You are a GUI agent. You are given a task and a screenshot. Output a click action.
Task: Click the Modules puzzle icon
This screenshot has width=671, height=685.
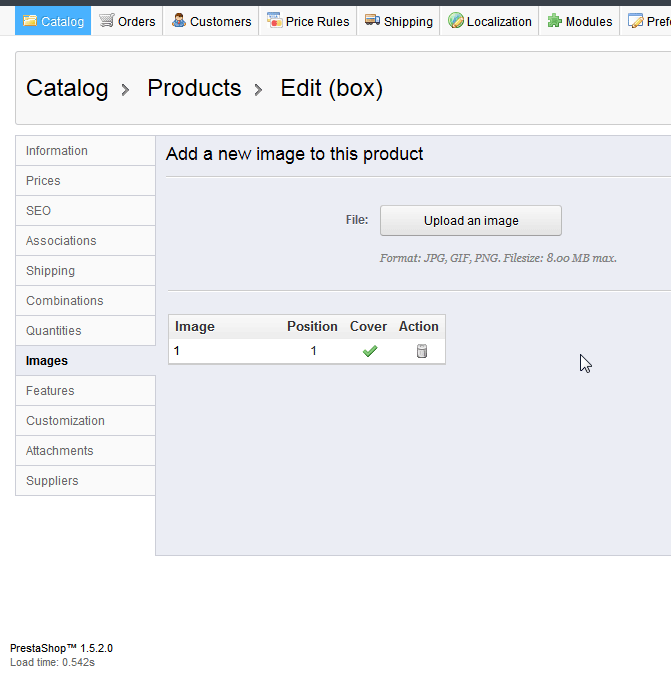coord(554,21)
